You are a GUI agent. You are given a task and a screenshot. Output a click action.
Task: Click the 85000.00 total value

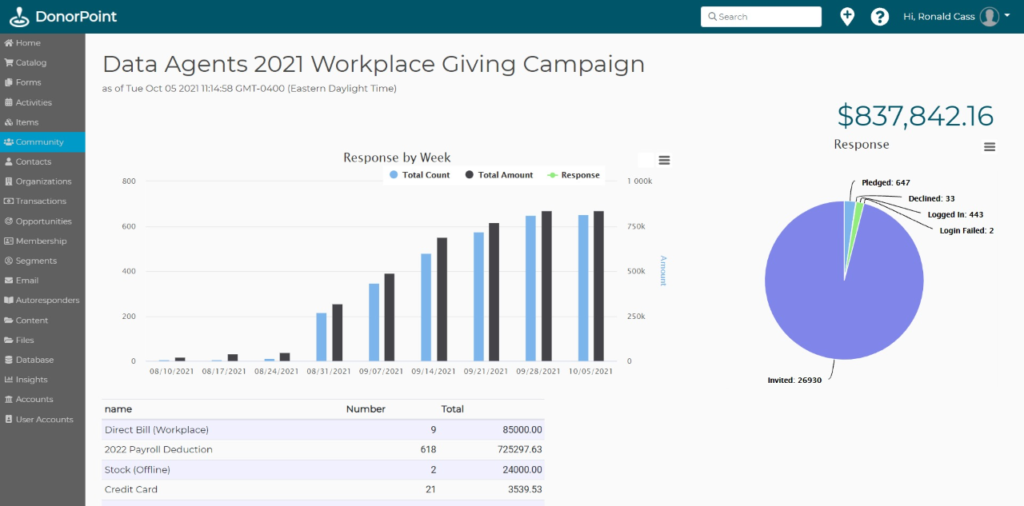tap(521, 430)
